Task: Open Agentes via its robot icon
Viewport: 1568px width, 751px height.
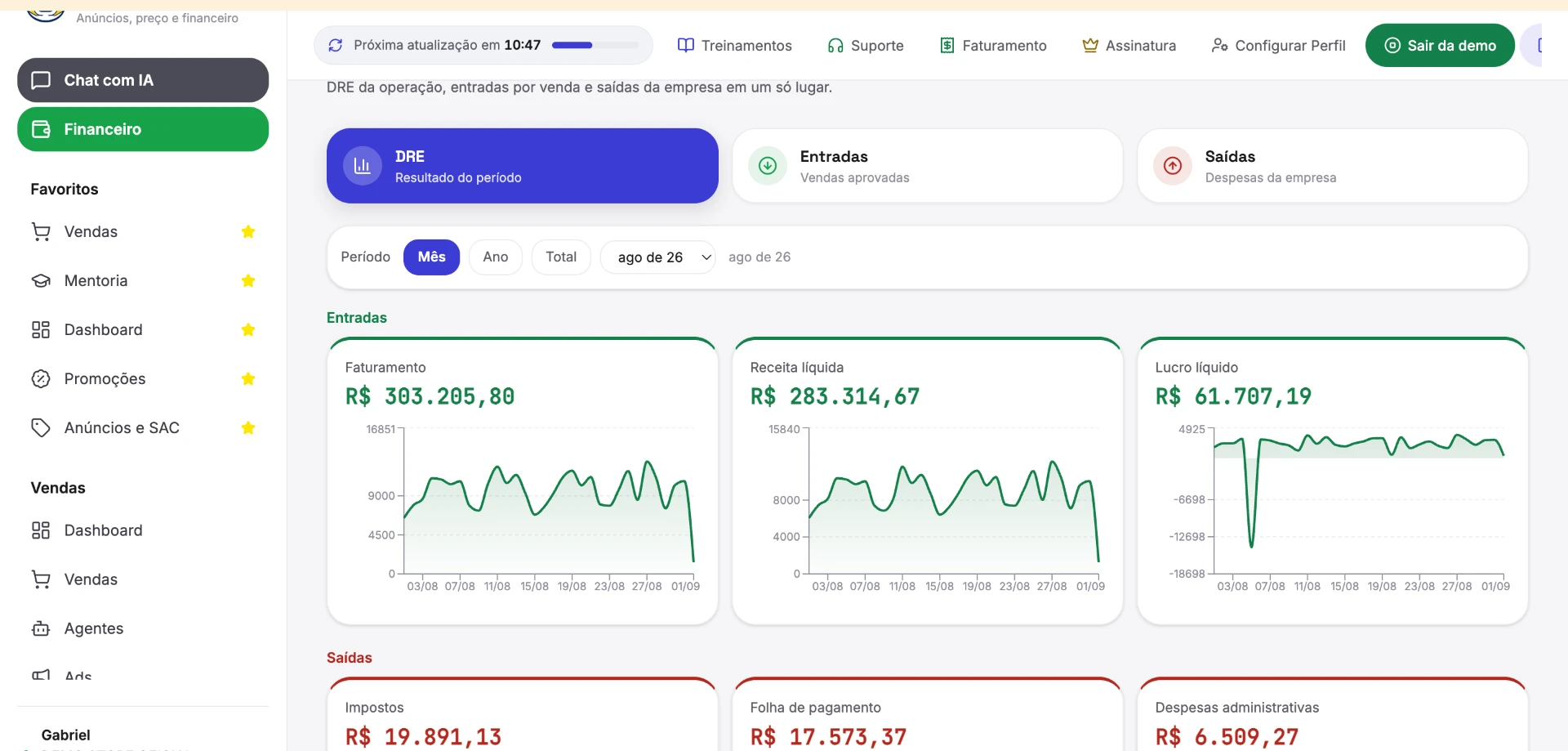Action: 41,629
